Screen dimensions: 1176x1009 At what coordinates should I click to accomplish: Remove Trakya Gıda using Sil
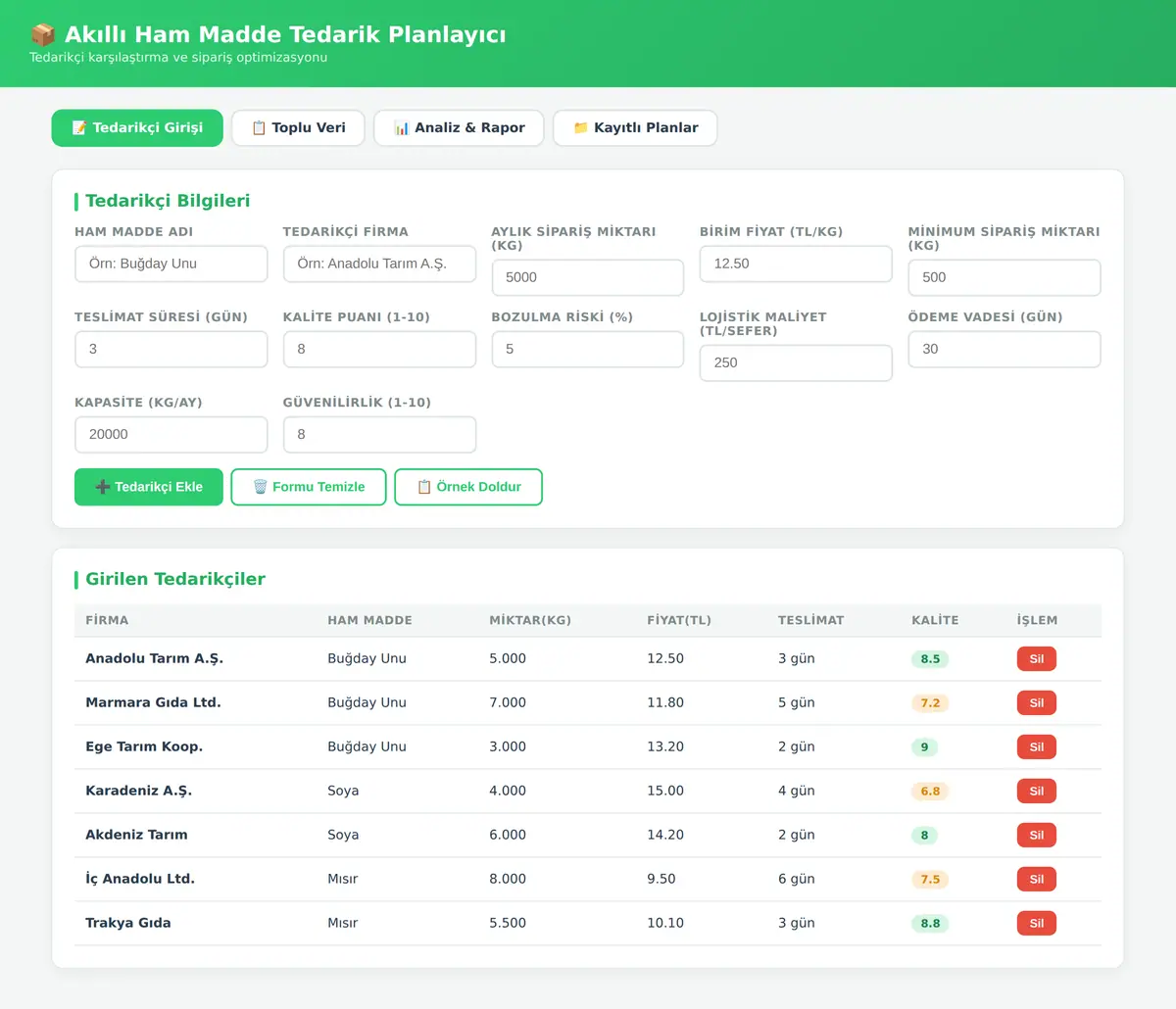pyautogui.click(x=1037, y=924)
